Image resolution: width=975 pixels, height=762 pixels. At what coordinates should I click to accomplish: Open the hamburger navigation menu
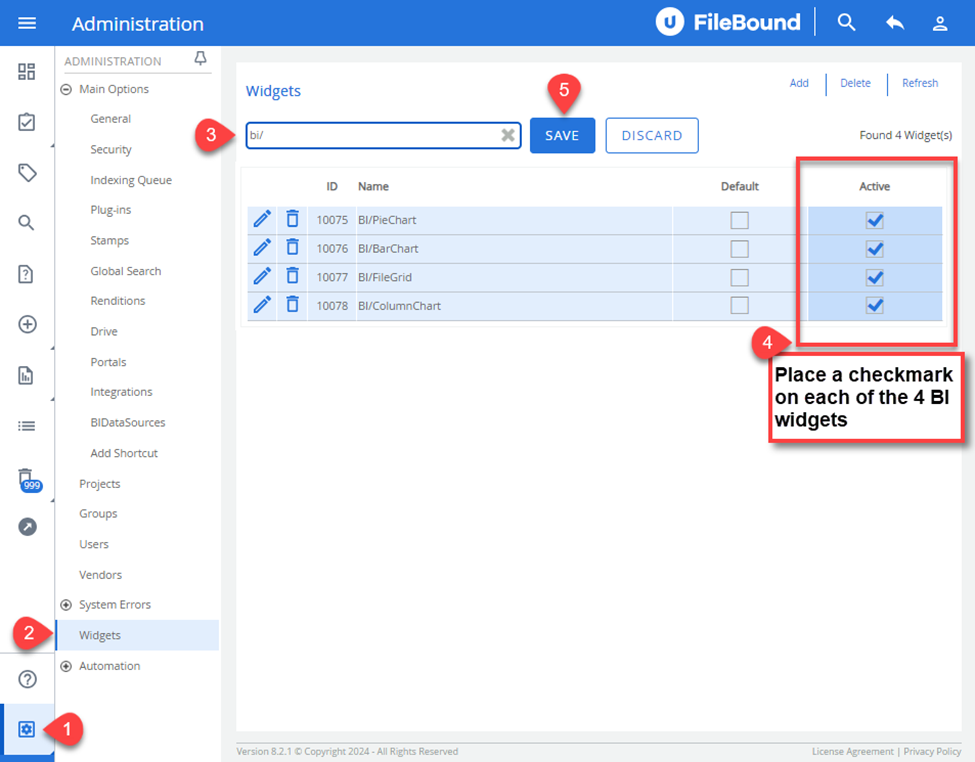pos(27,22)
